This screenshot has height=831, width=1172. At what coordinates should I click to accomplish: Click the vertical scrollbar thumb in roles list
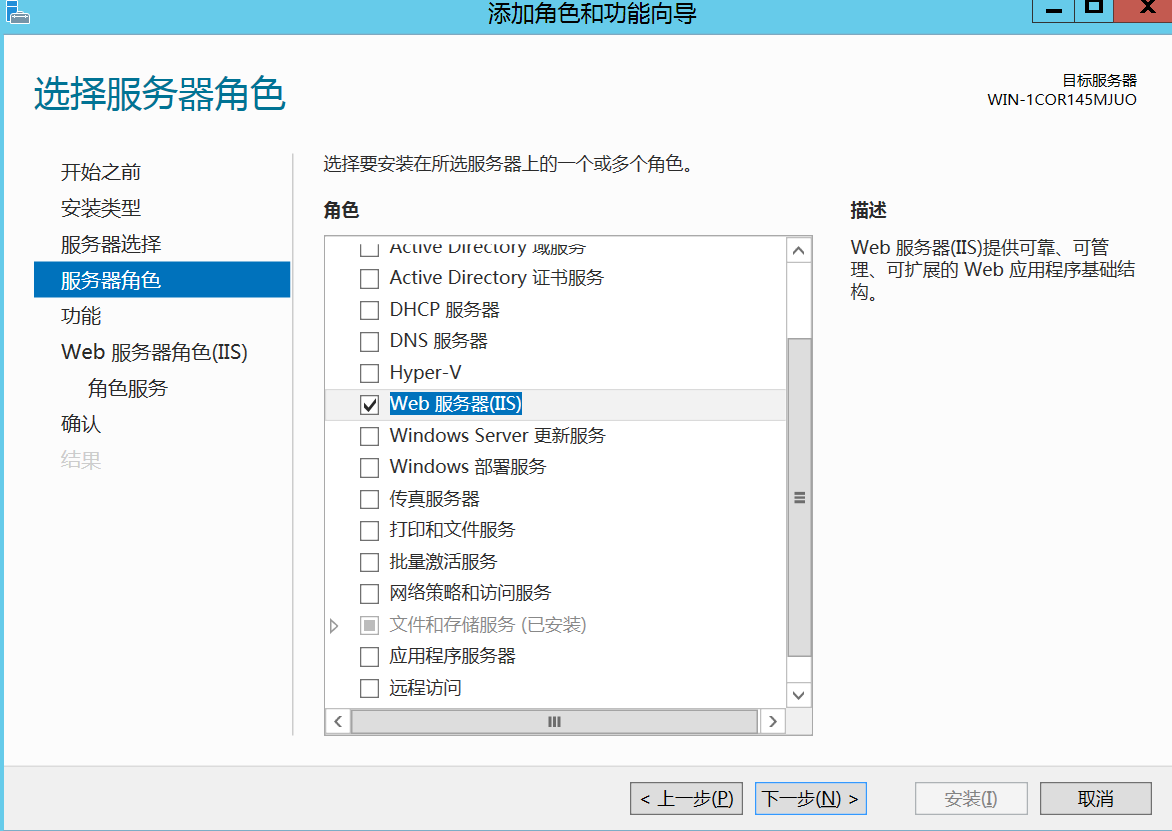(x=799, y=497)
